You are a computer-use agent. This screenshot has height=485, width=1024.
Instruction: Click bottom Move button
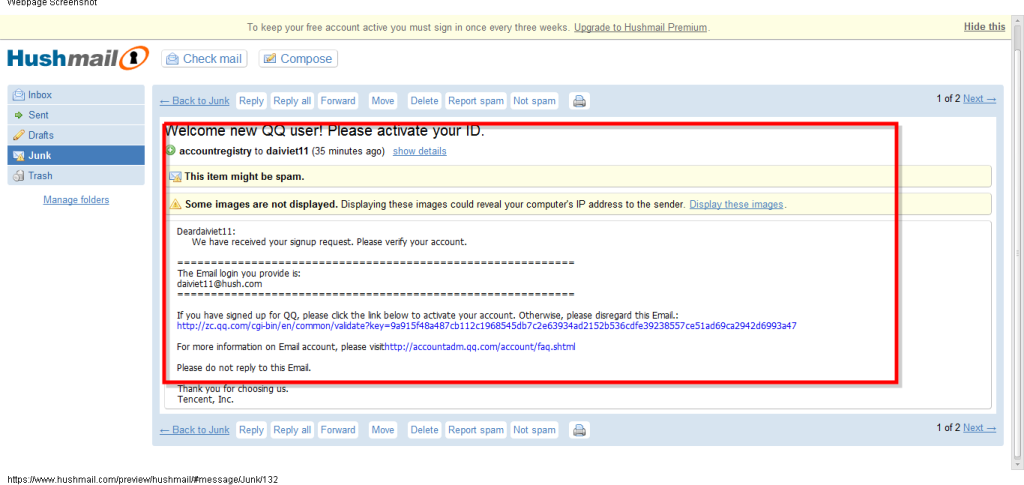click(383, 430)
